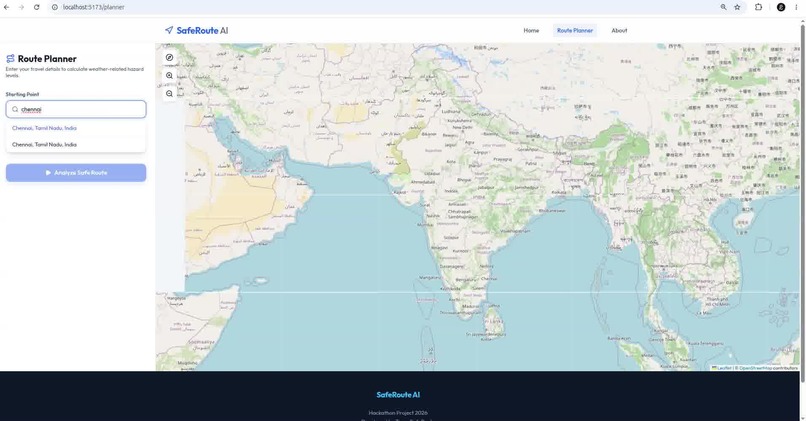Screen dimensions: 806x421
Task: Reload the page with the refresh icon
Action: coord(36,7)
